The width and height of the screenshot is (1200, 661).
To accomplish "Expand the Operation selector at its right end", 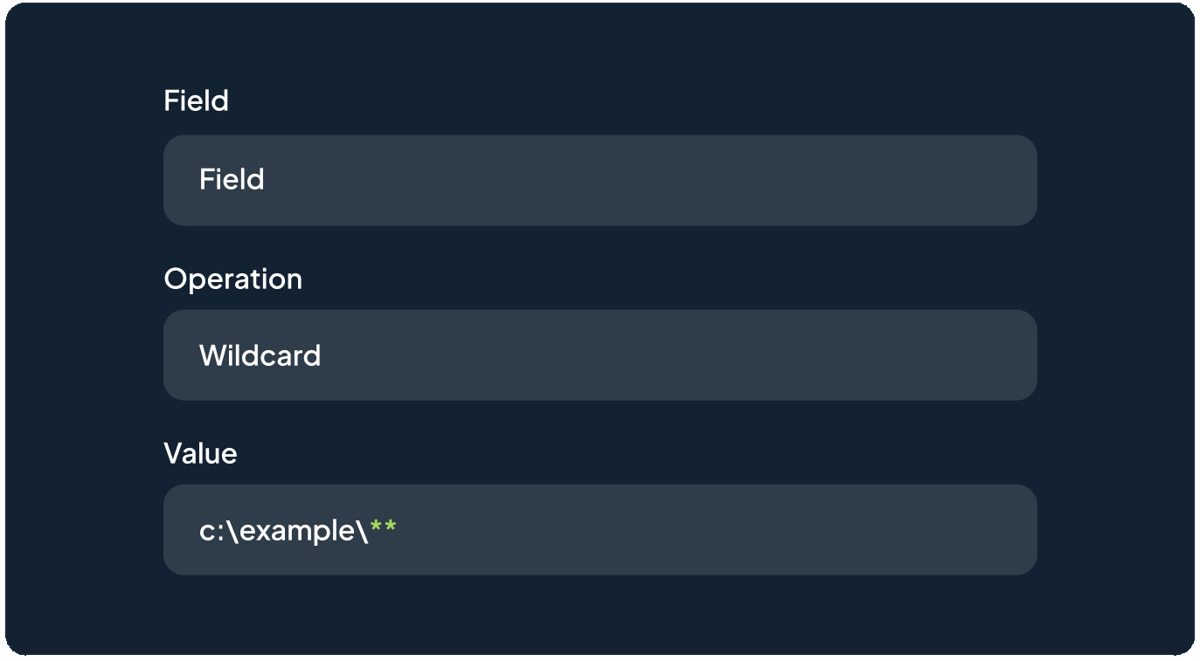I will 1000,355.
